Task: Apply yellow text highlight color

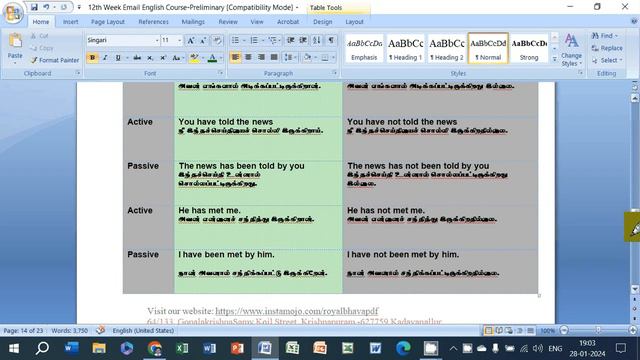Action: click(194, 58)
